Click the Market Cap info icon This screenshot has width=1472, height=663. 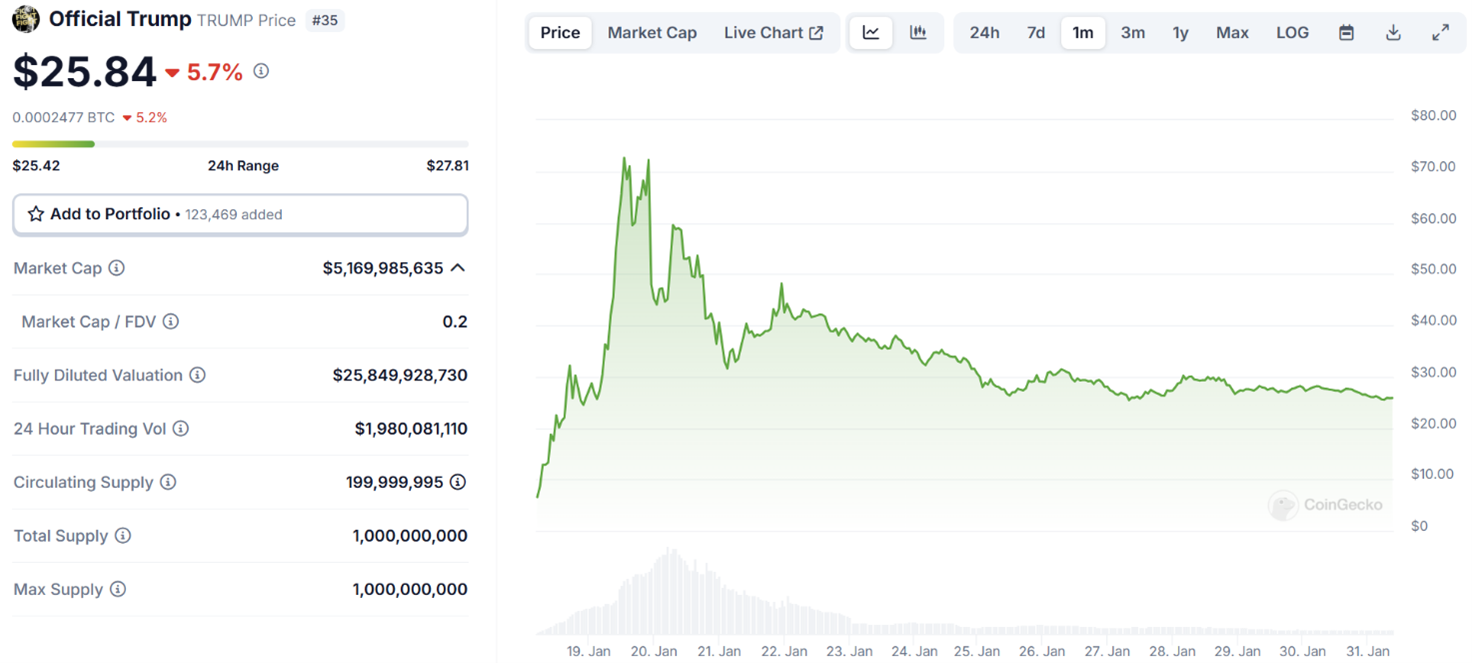pyautogui.click(x=117, y=268)
